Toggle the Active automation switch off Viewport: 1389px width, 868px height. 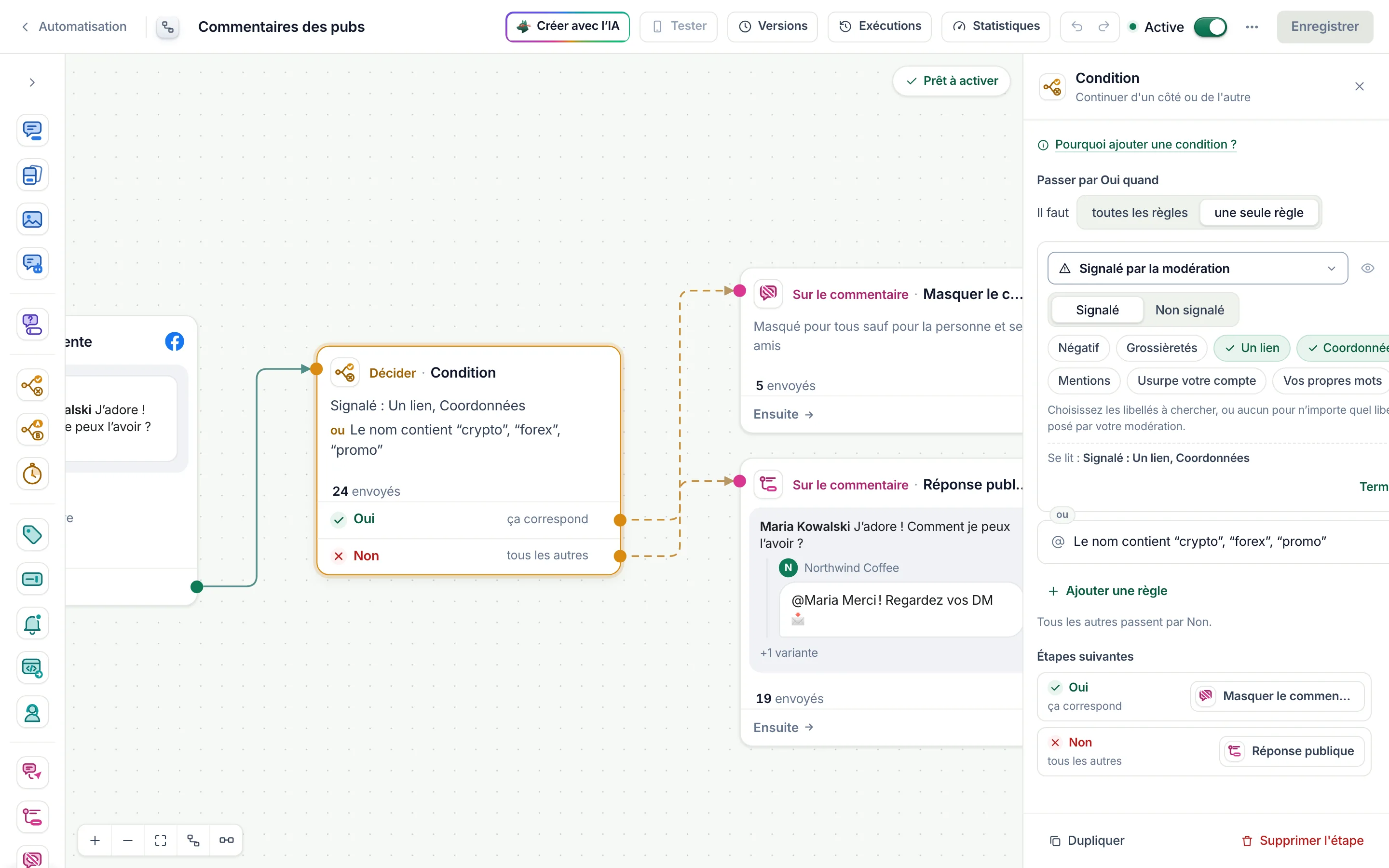[x=1210, y=27]
